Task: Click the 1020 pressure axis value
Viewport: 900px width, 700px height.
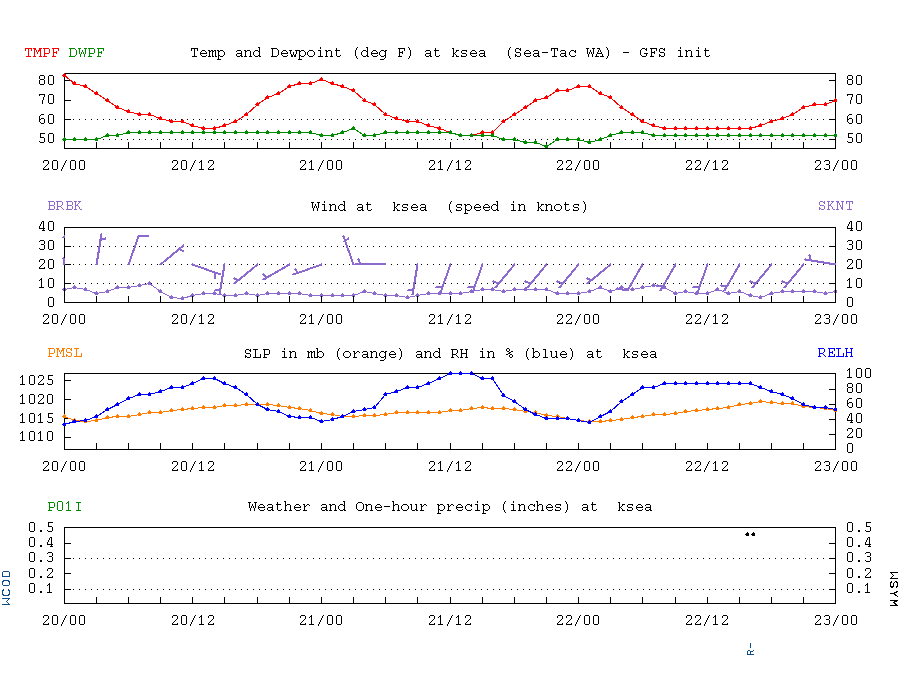Action: pos(36,399)
